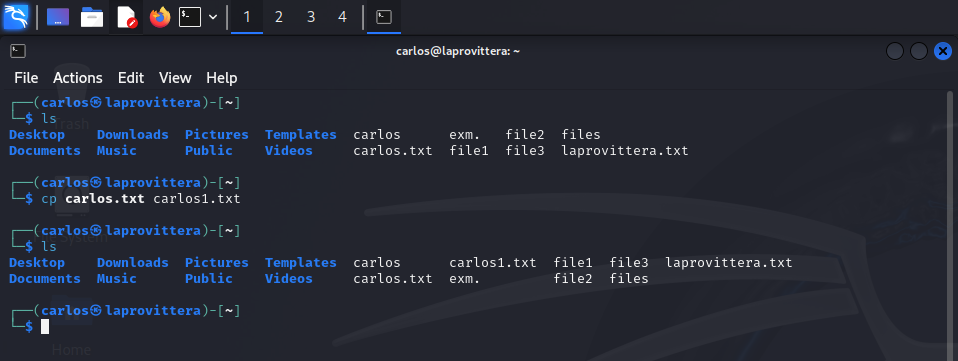Open the View menu
958x361 pixels.
(x=175, y=78)
